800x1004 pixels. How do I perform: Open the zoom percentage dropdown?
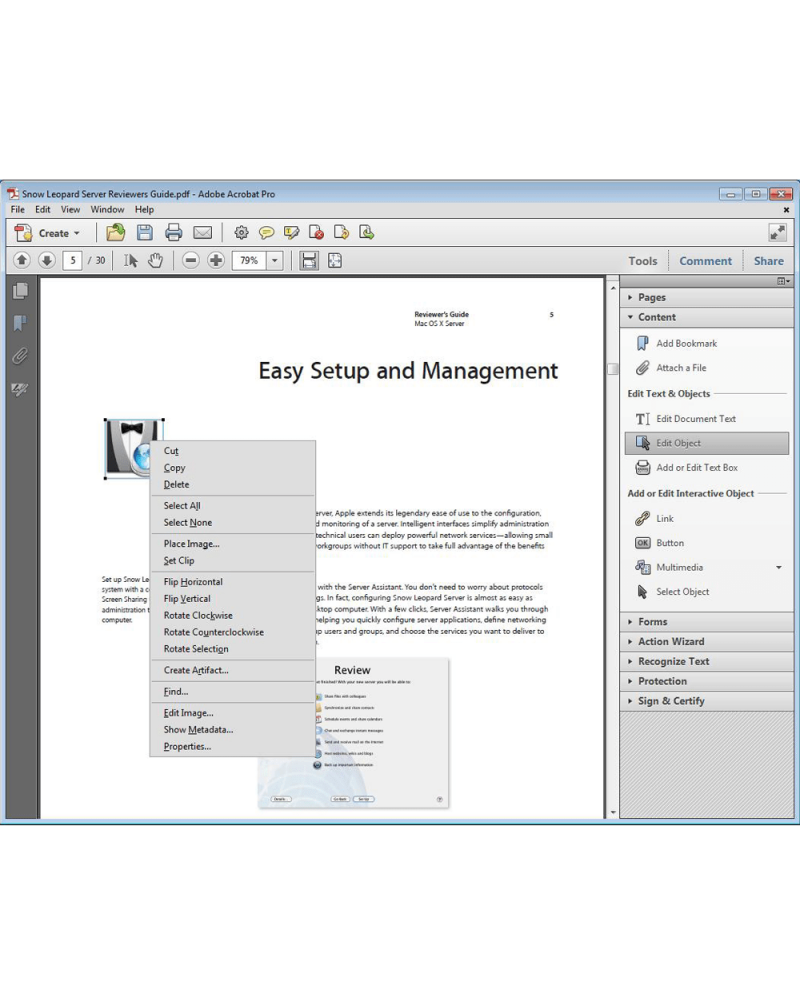(275, 261)
